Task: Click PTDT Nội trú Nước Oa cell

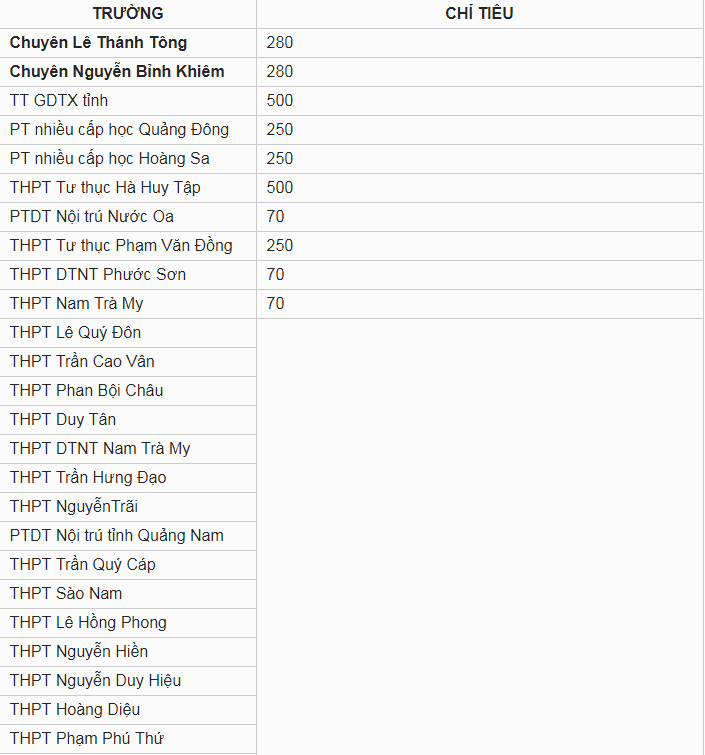Action: coord(128,217)
